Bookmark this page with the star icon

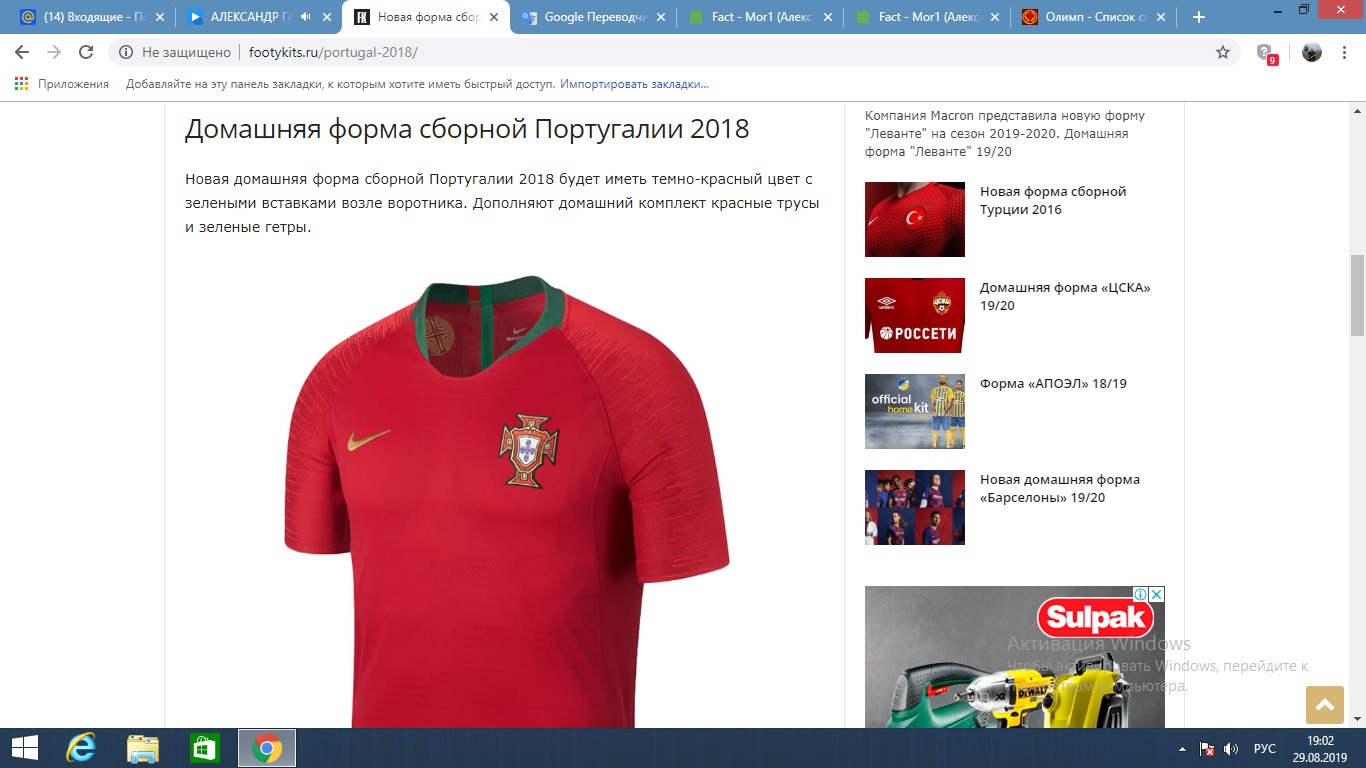1223,52
